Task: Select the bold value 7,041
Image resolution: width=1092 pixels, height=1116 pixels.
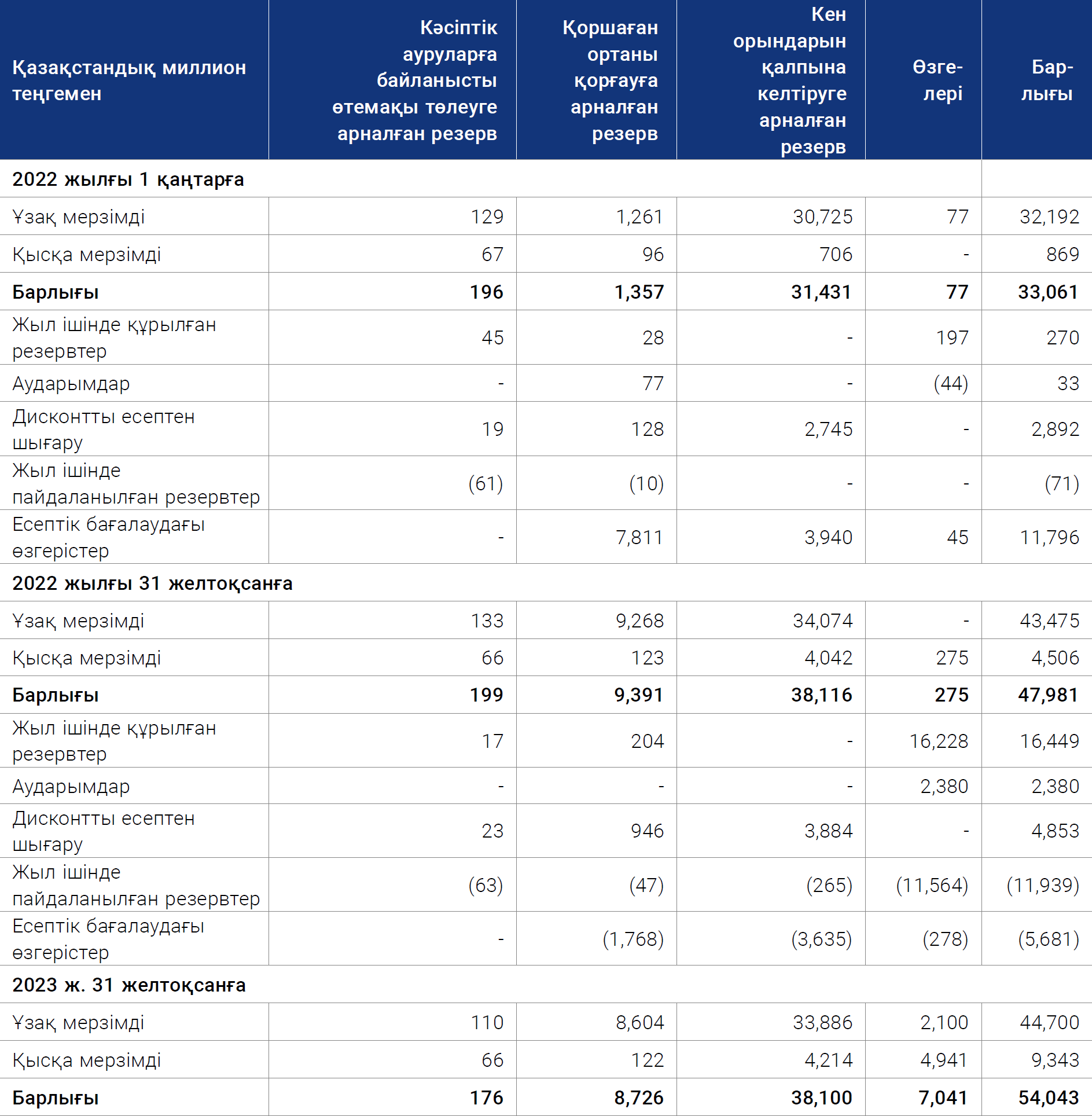Action: pyautogui.click(x=944, y=1098)
